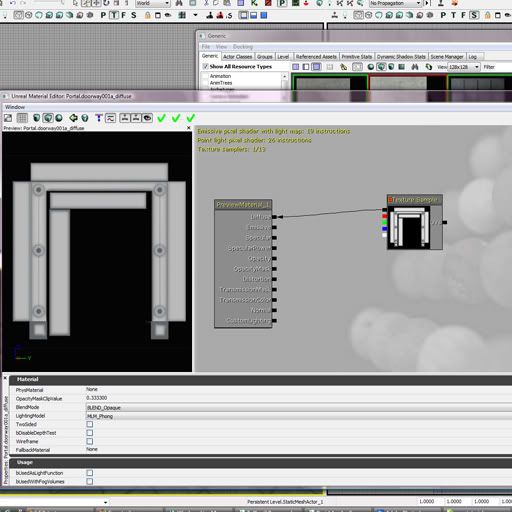Viewport: 512px width, 512px height.
Task: Switch to the Referenced Assets tab
Action: pyautogui.click(x=316, y=57)
